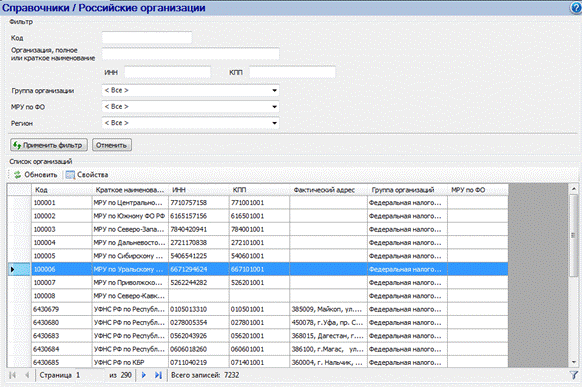Click the row indicator arrow of row 100006
Screen dimensions: 582x387
point(13,269)
